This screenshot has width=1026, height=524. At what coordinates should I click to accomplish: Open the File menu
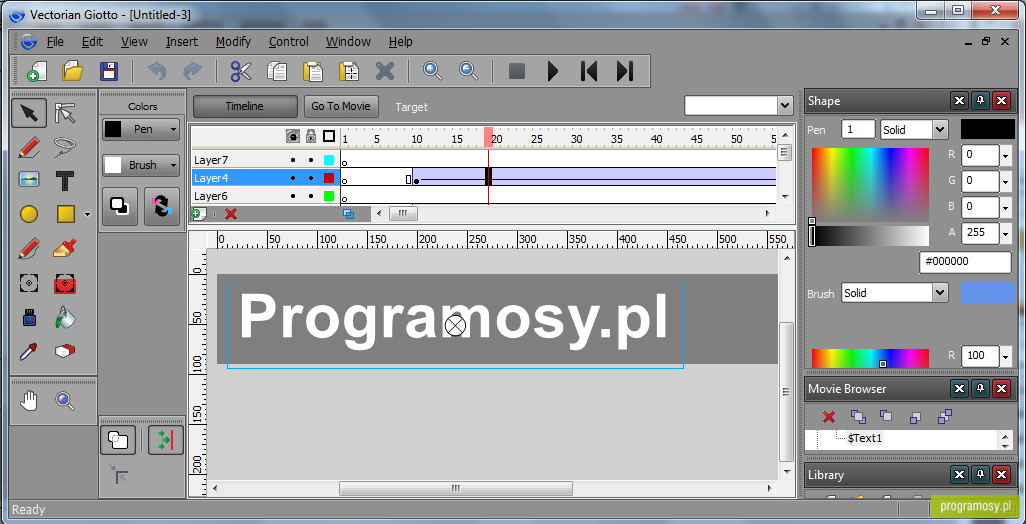click(x=55, y=42)
